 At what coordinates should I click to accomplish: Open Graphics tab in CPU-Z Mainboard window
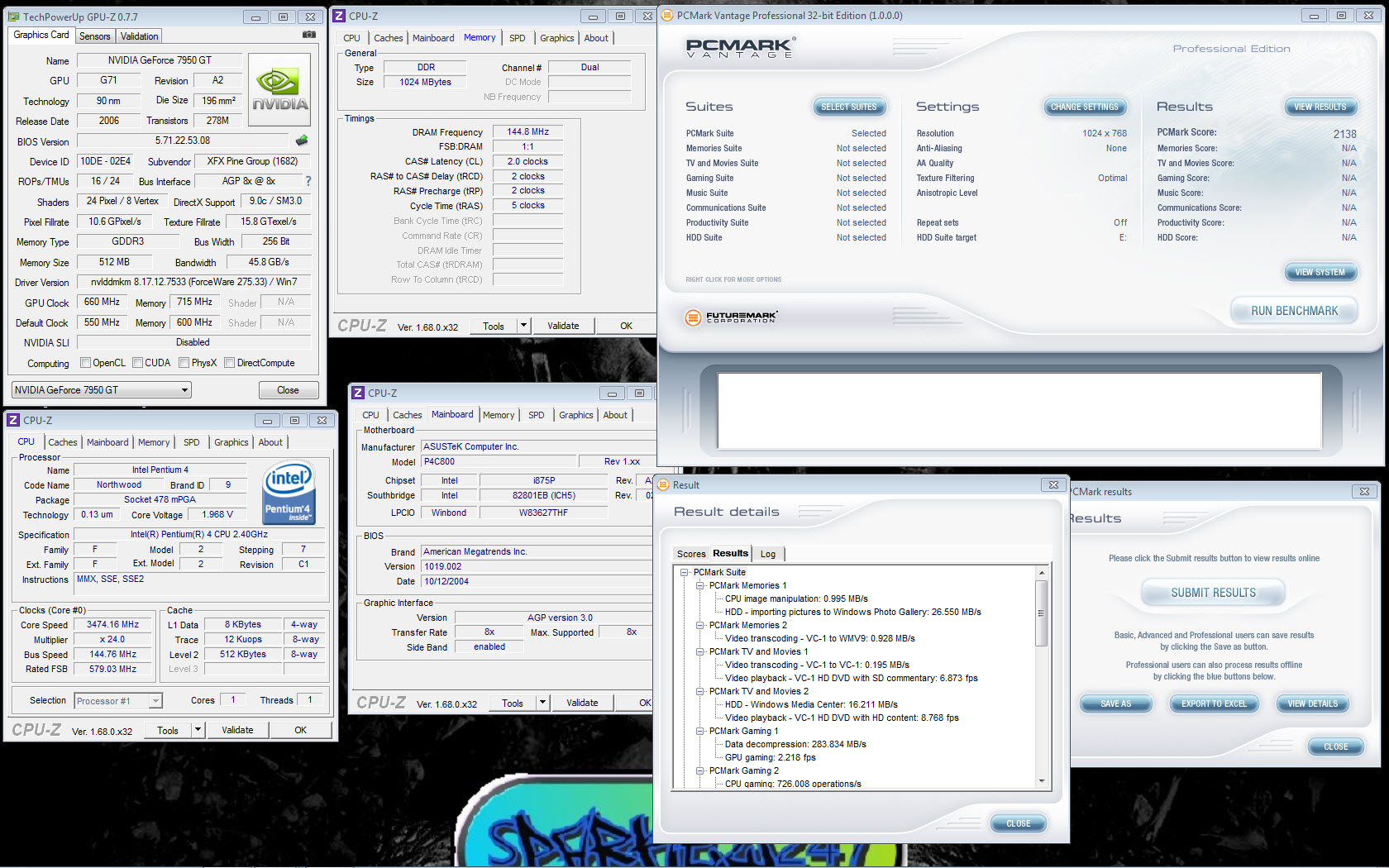pos(576,415)
